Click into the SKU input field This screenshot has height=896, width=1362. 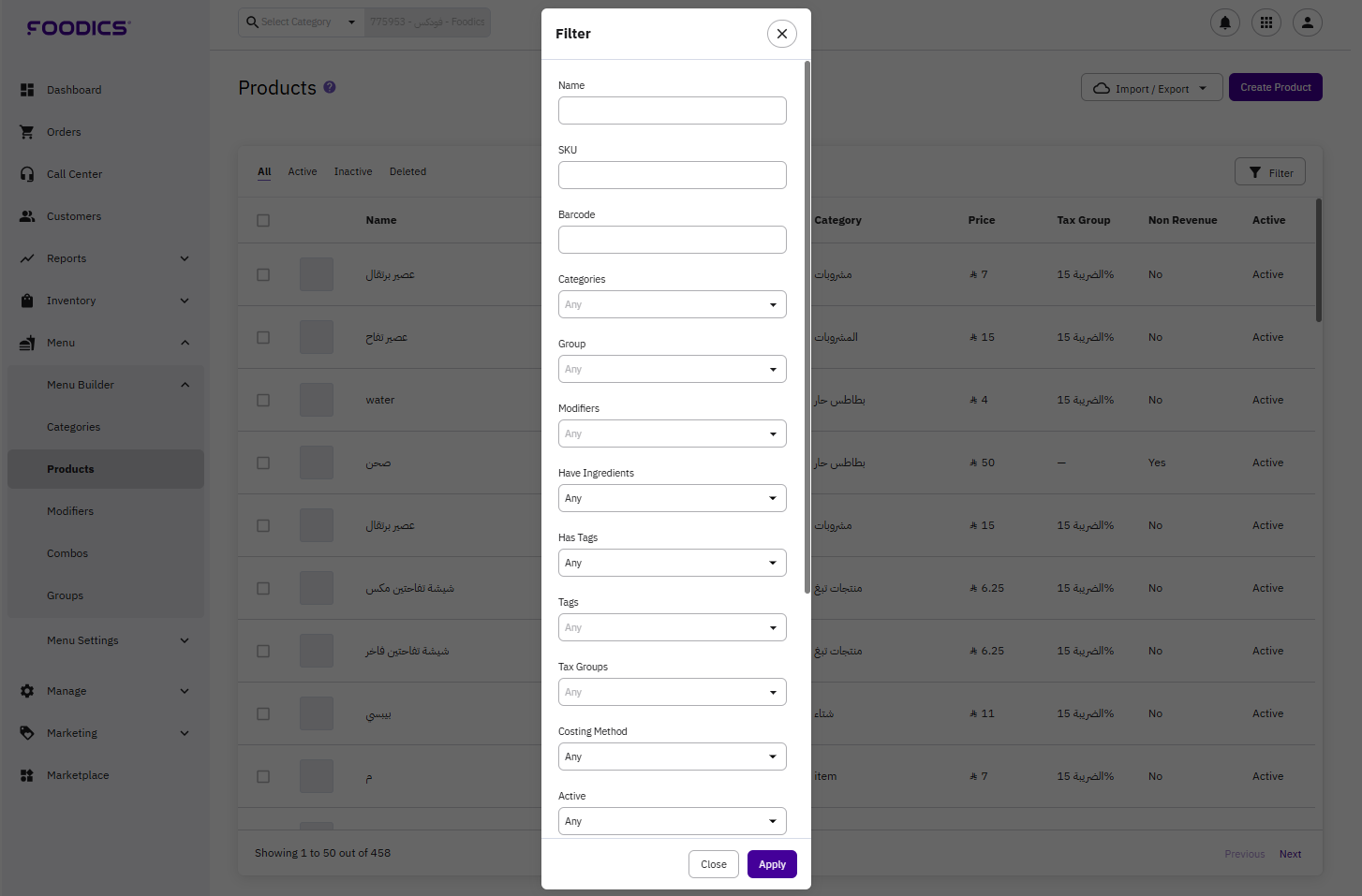click(x=672, y=175)
